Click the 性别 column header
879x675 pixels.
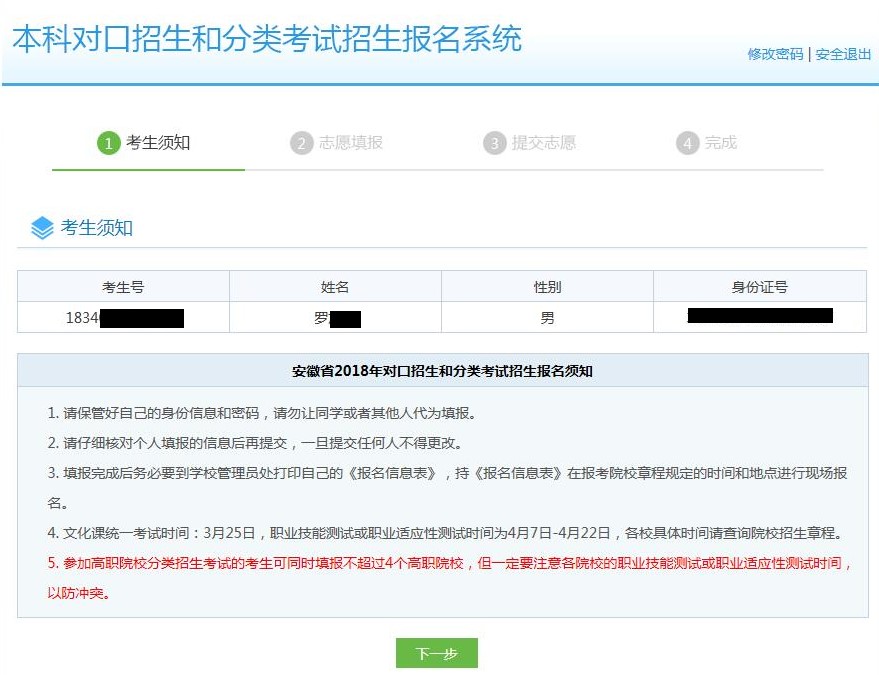tap(547, 287)
